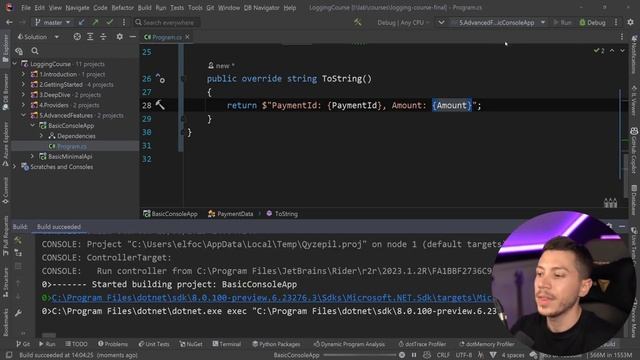The image size is (640, 360).
Task: Open the Git tool window
Action: [23, 344]
